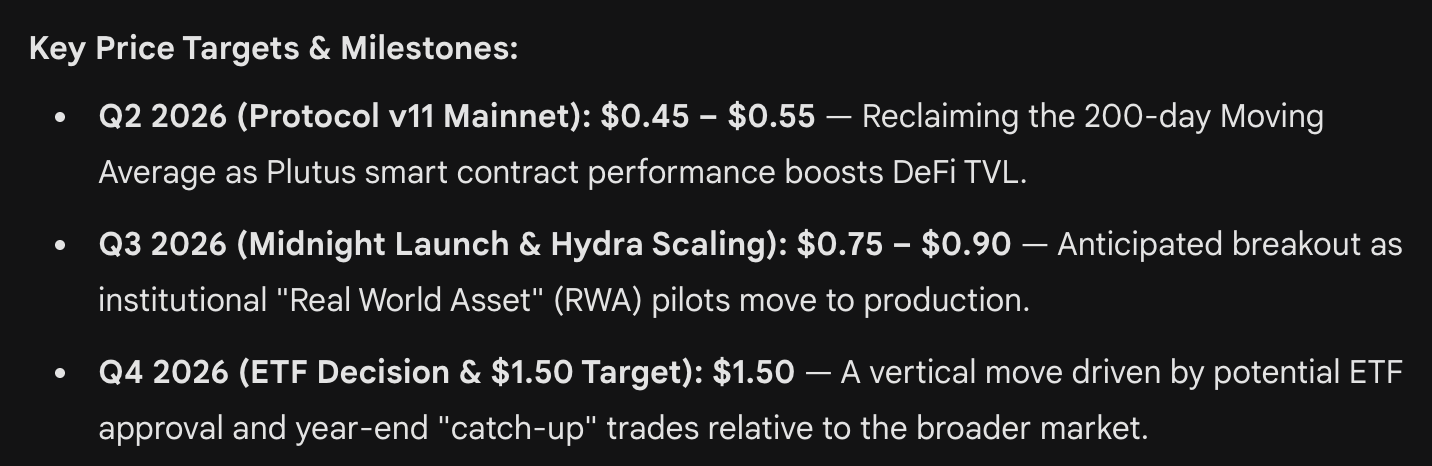Click the third bullet point dot

click(62, 373)
